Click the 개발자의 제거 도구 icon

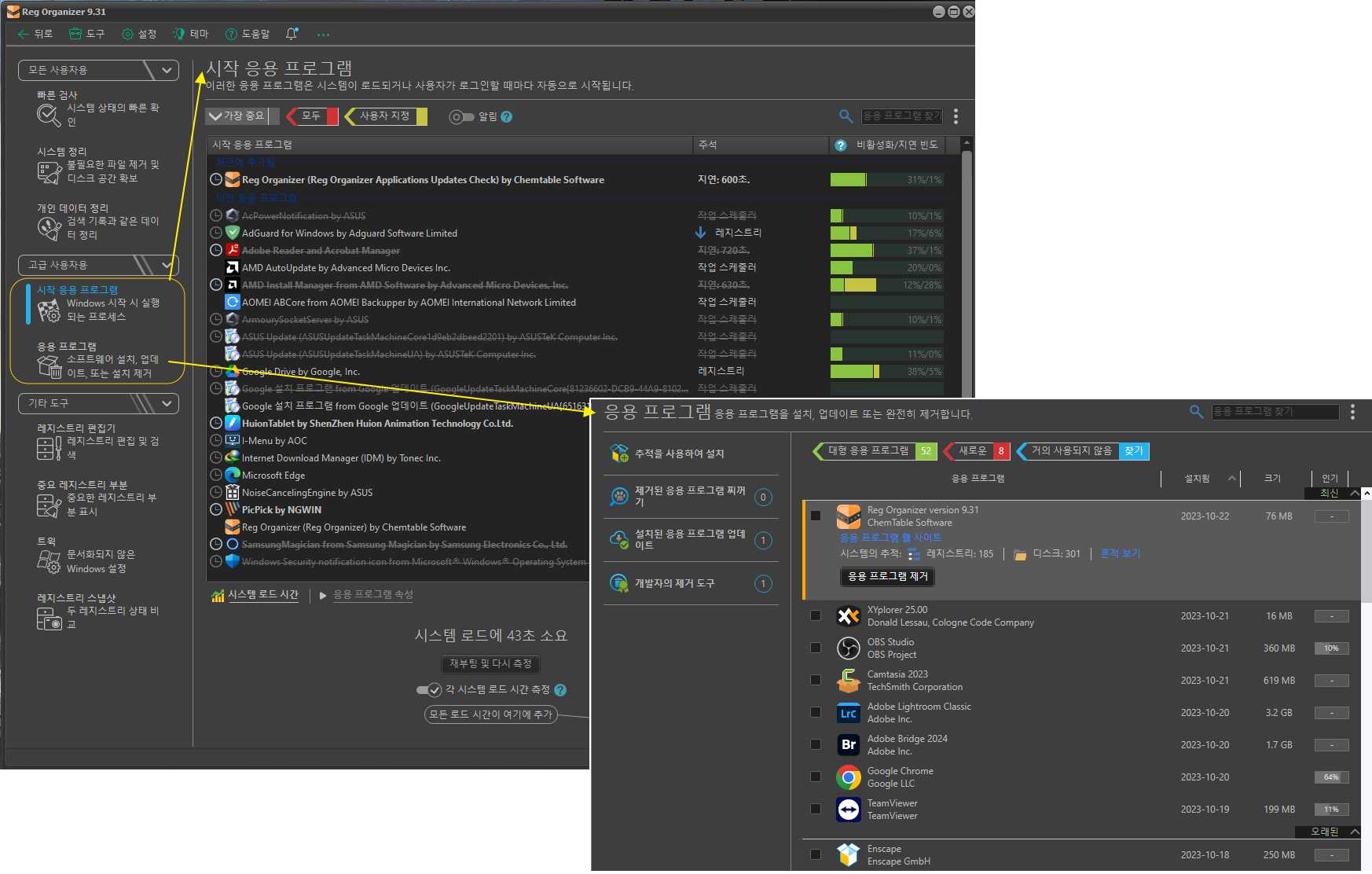click(x=619, y=583)
